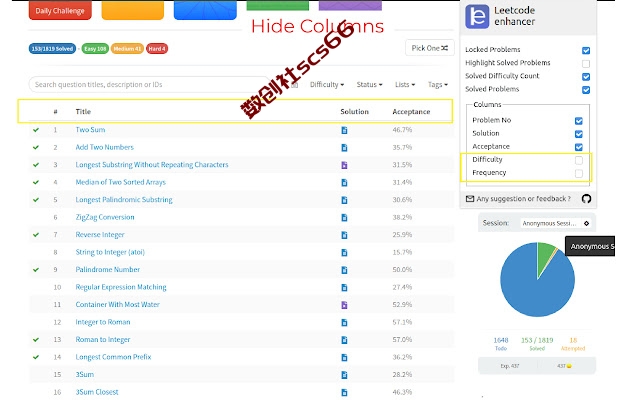Sort by Solution column header
640x400 pixels.
(354, 111)
